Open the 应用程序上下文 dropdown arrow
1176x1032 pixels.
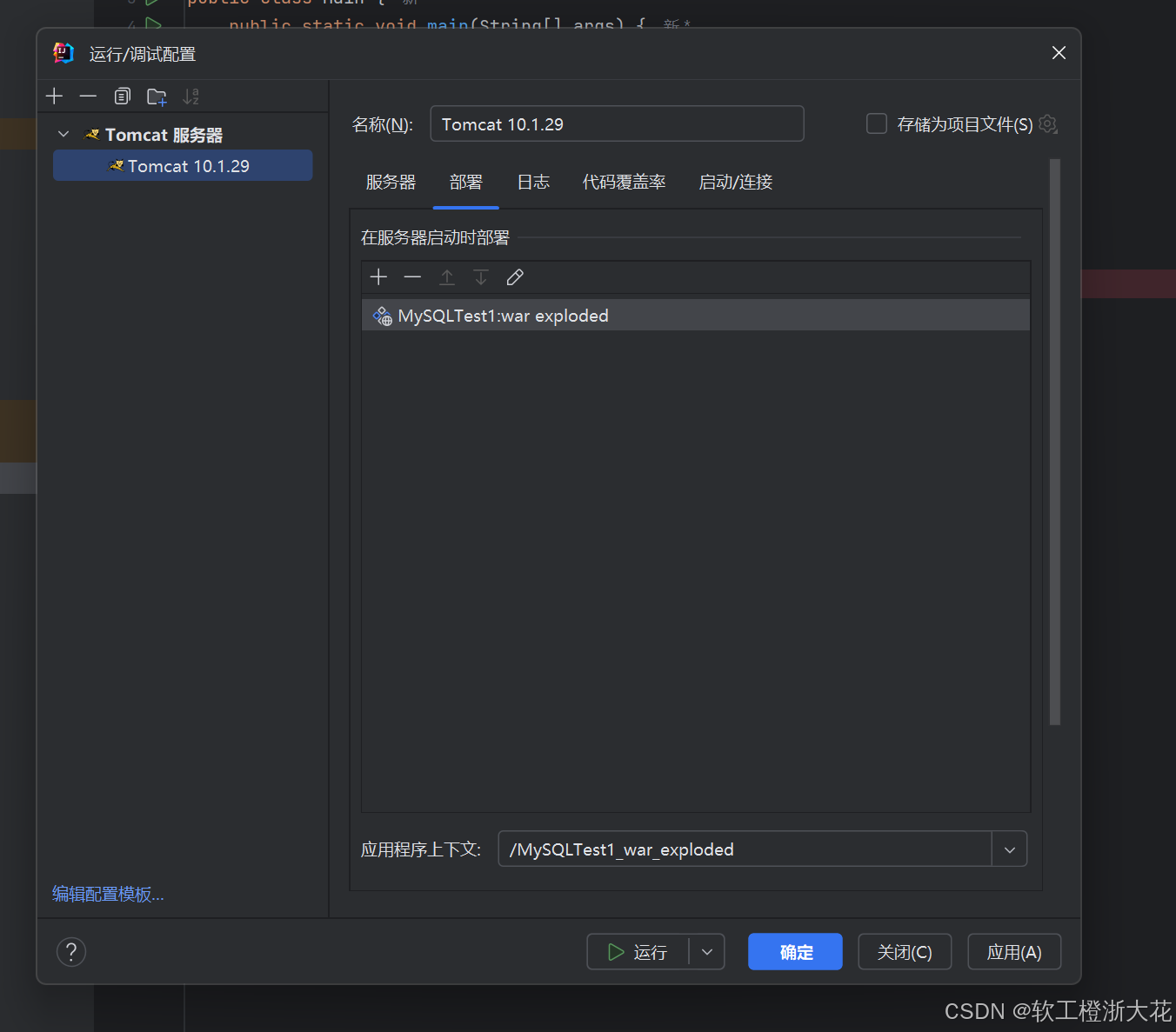coord(1010,849)
